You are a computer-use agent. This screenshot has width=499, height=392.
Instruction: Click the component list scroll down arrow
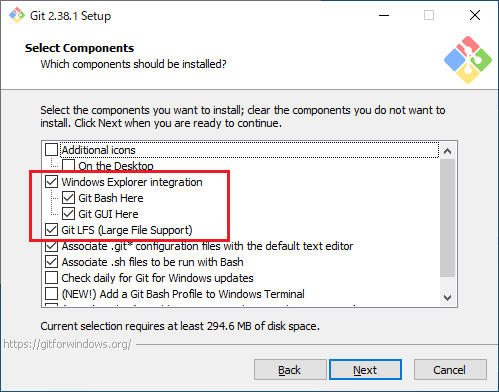[x=448, y=297]
